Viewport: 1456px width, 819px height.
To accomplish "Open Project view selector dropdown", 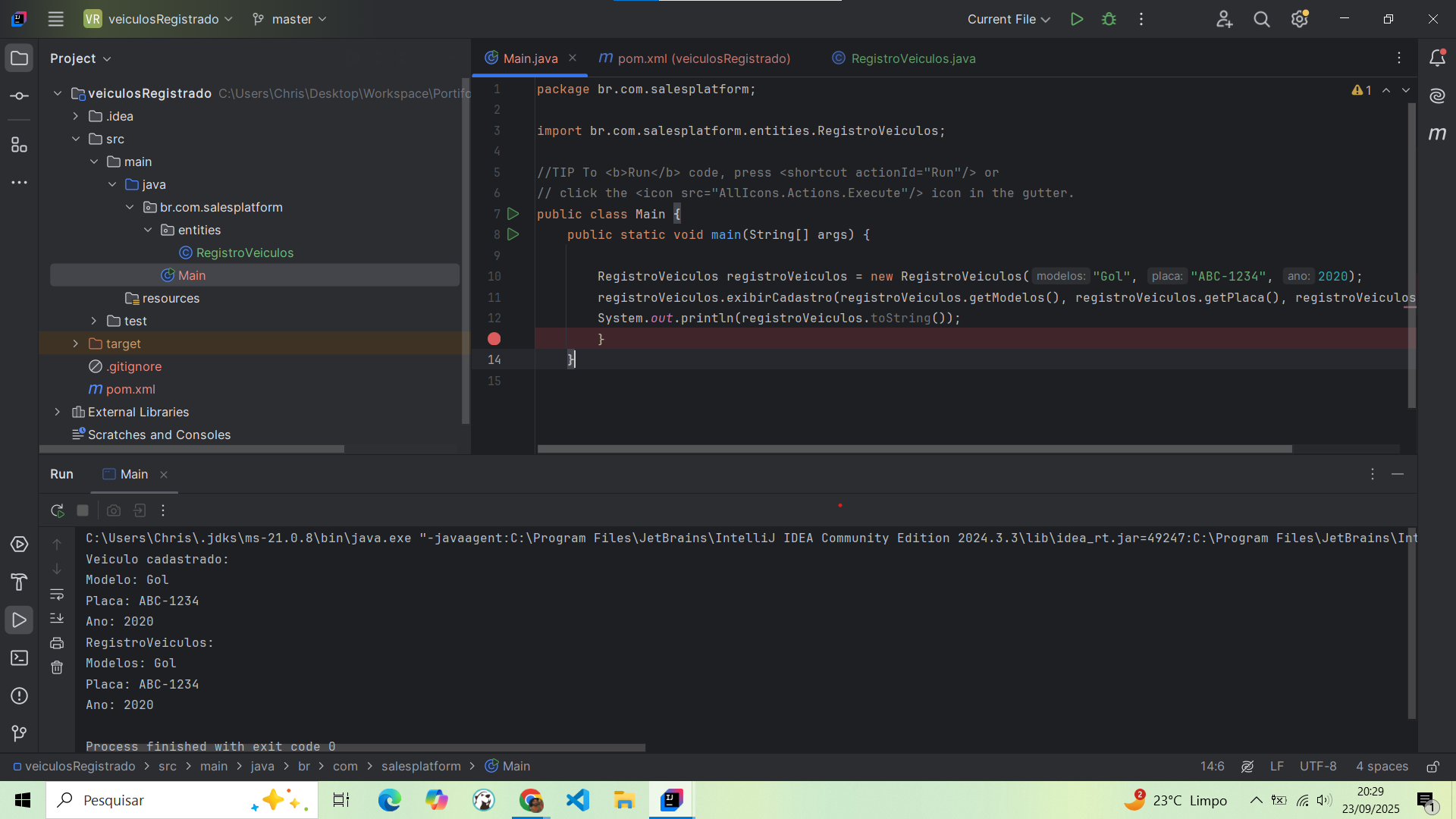I will click(x=80, y=58).
